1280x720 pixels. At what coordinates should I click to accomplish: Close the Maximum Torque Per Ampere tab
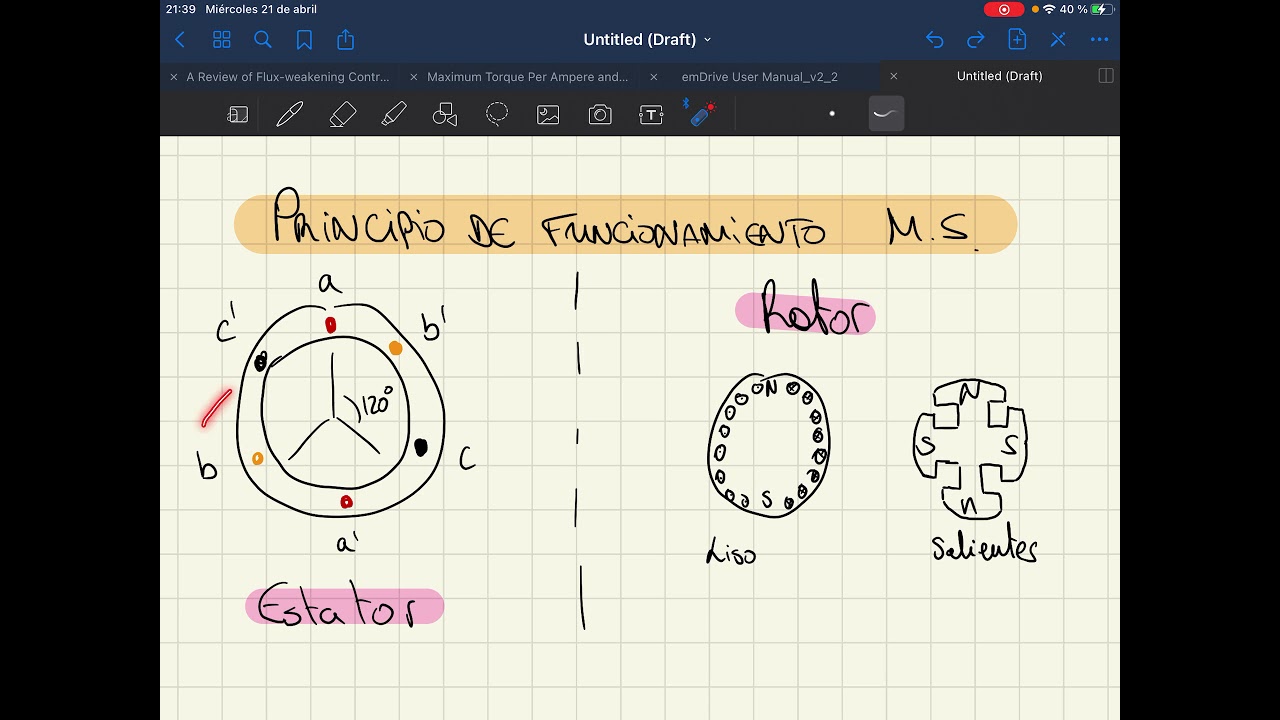[414, 76]
